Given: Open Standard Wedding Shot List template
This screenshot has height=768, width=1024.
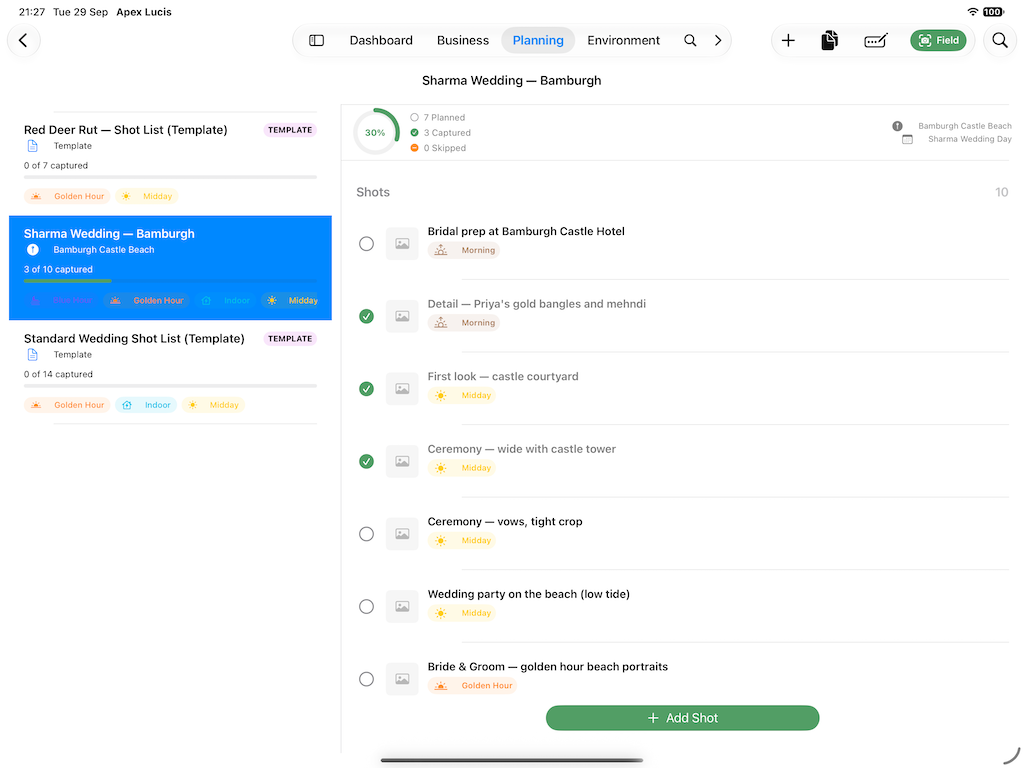Looking at the screenshot, I should [x=170, y=372].
